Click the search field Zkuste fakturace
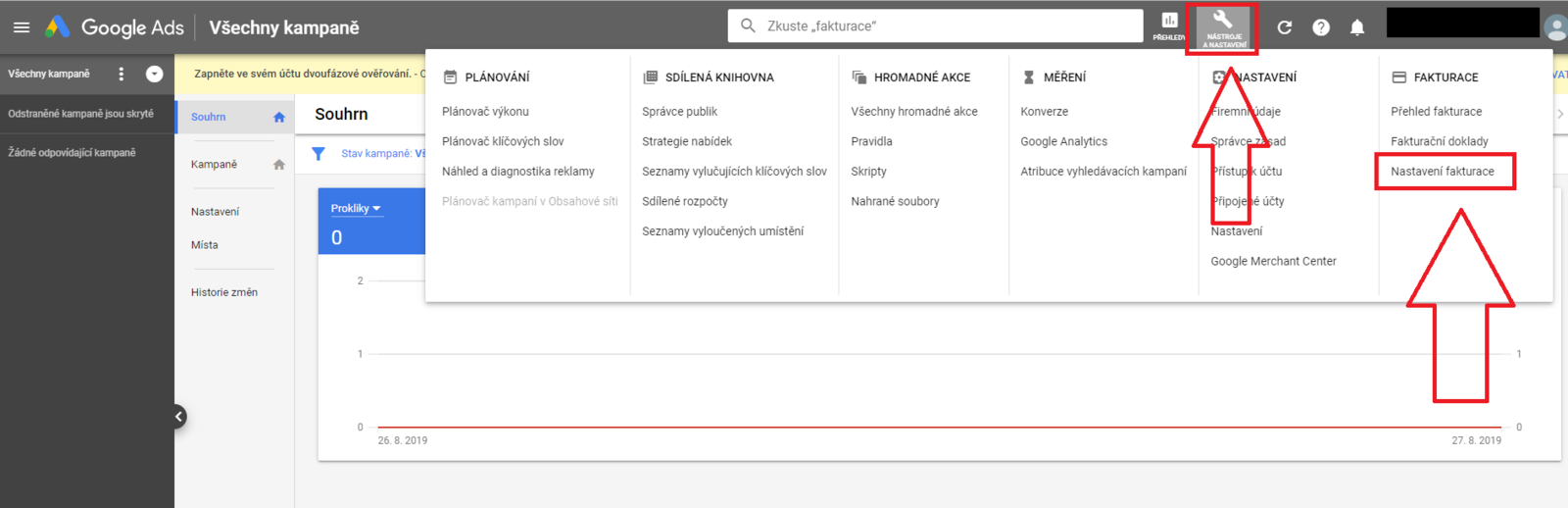This screenshot has width=1568, height=508. (935, 25)
